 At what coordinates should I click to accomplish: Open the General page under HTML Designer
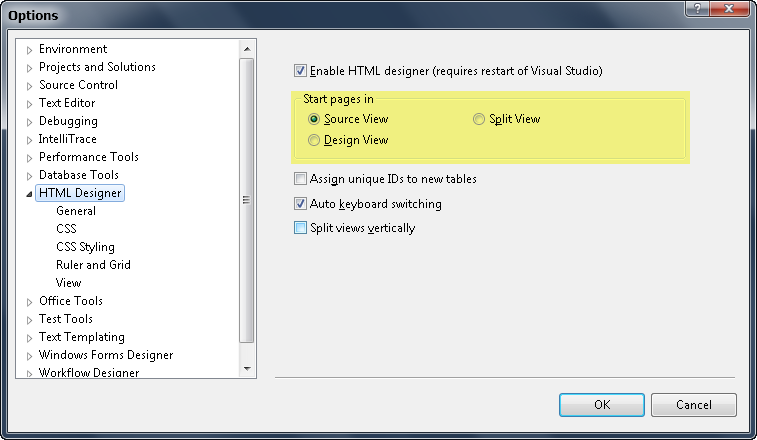[x=76, y=211]
